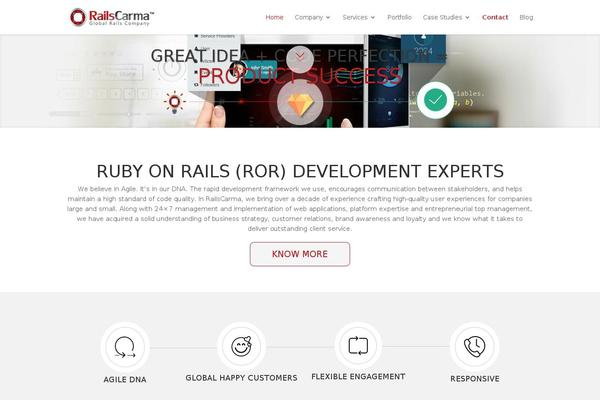This screenshot has height=400, width=600.
Task: Click the Flexible Engagement arrows icon
Action: click(x=358, y=345)
